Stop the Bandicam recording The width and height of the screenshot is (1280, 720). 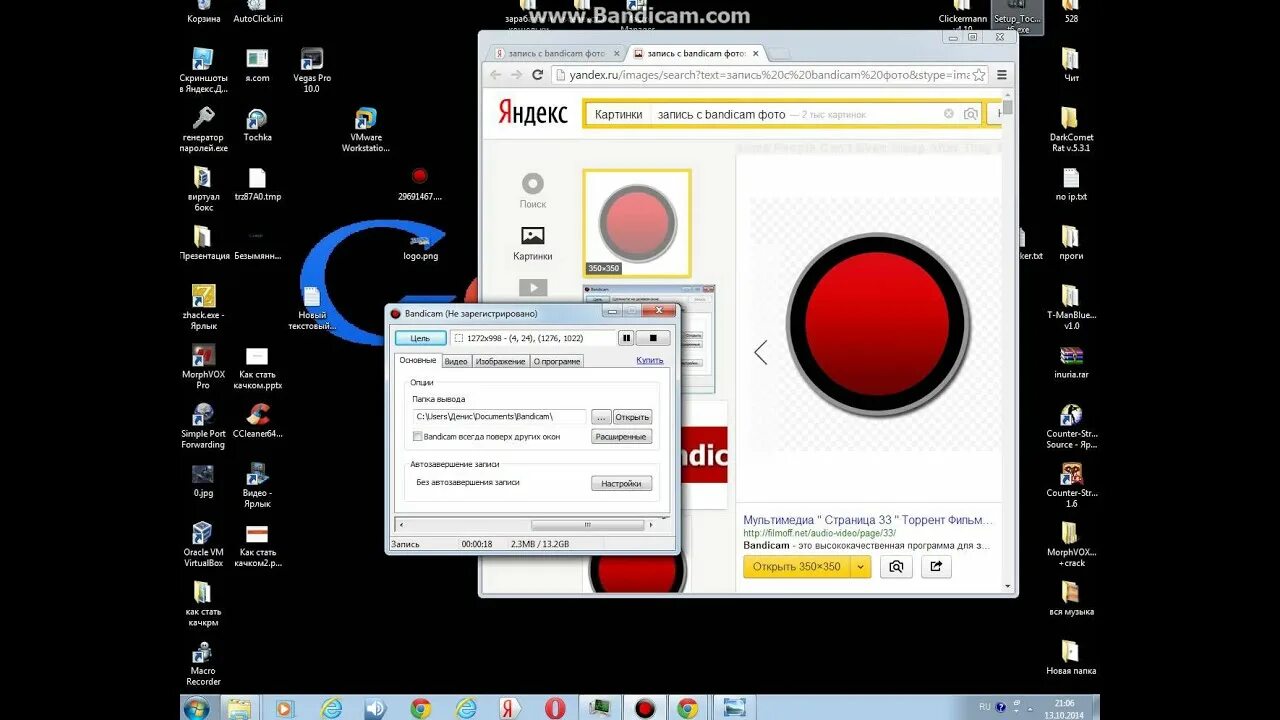click(x=653, y=338)
